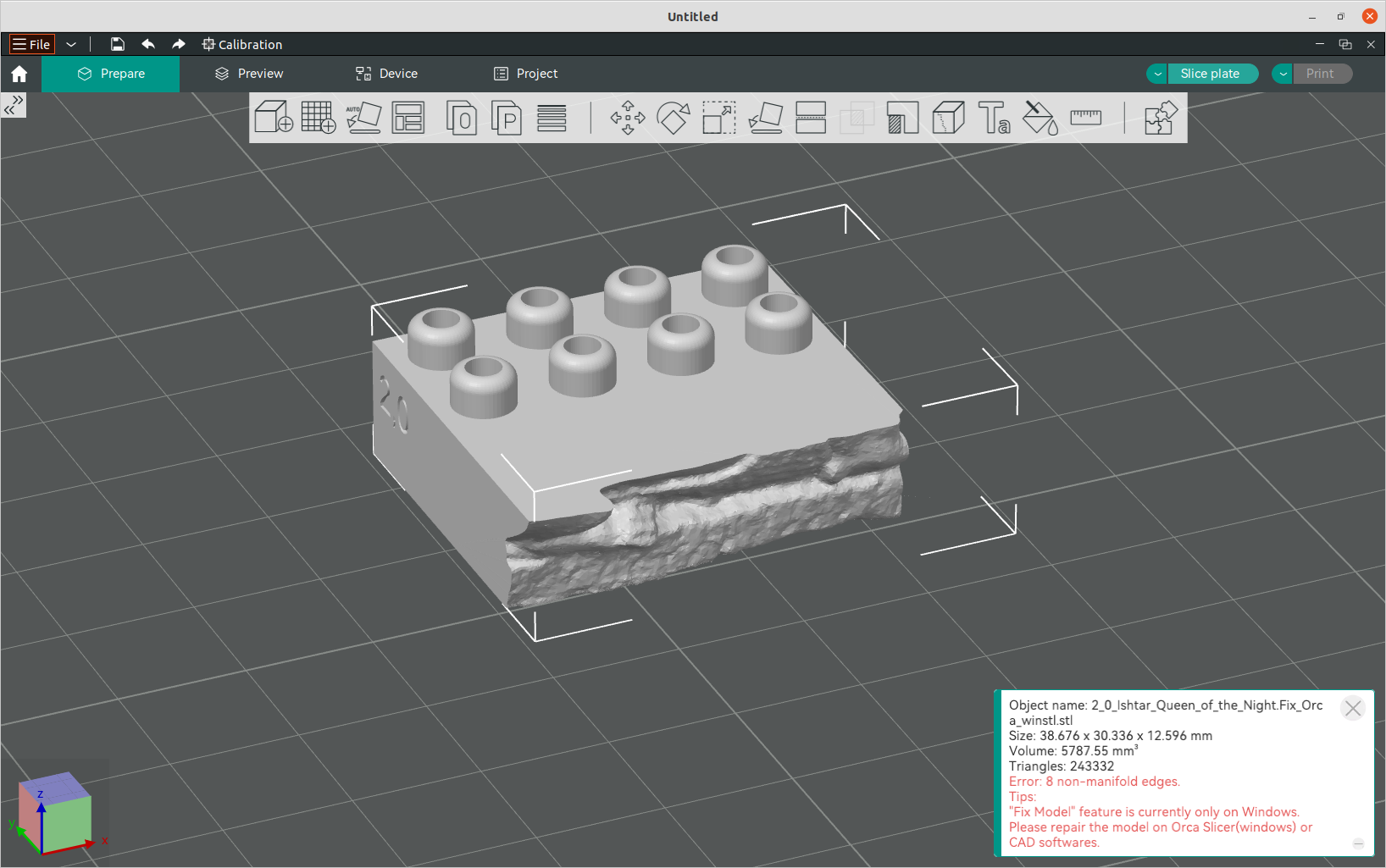Choose the Cut tool
Viewport: 1386px width, 868px height.
[x=811, y=118]
